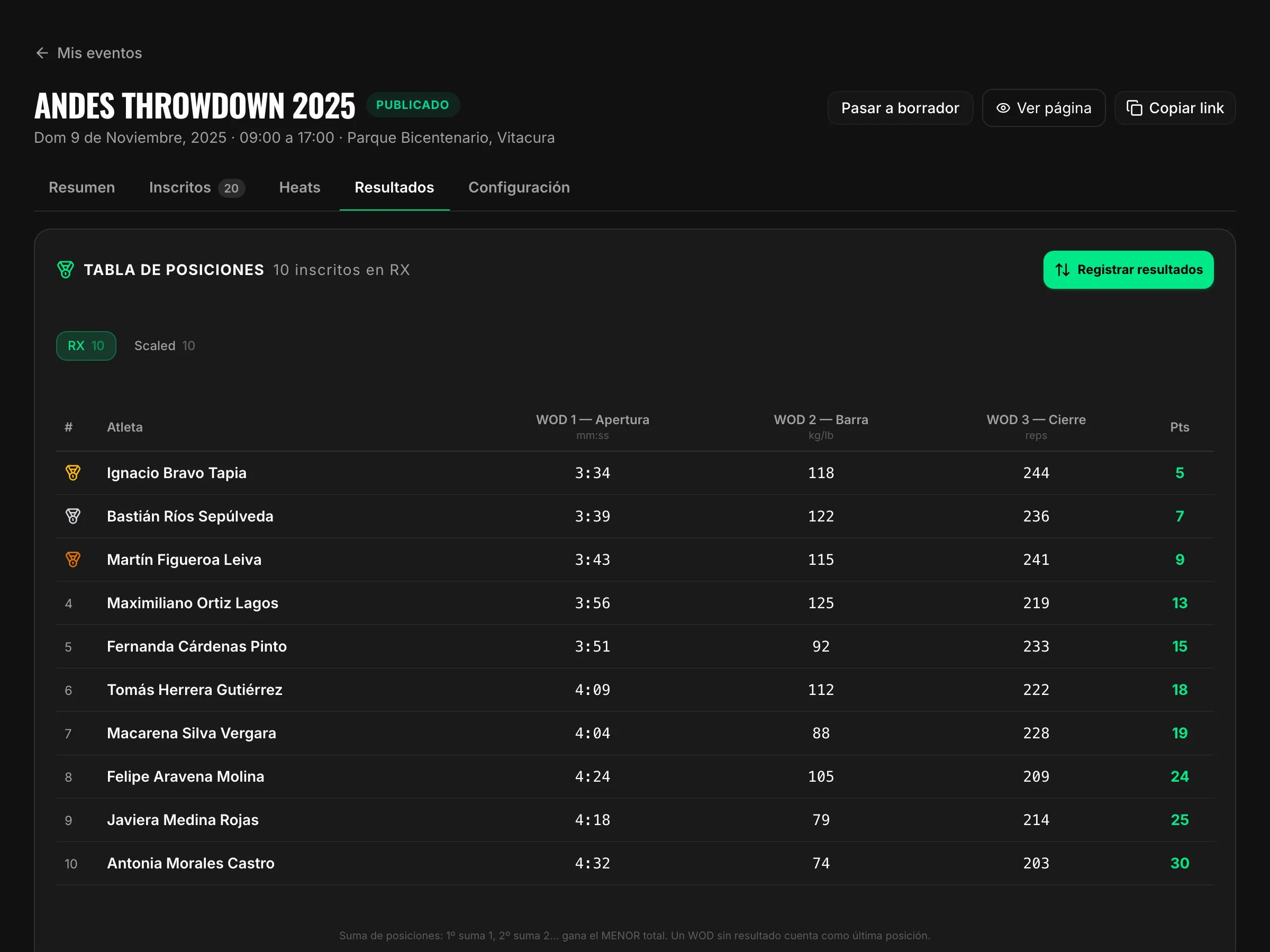Screen dimensions: 1270x952
Task: Click the WOD 3 — Cierre column header
Action: point(1036,427)
